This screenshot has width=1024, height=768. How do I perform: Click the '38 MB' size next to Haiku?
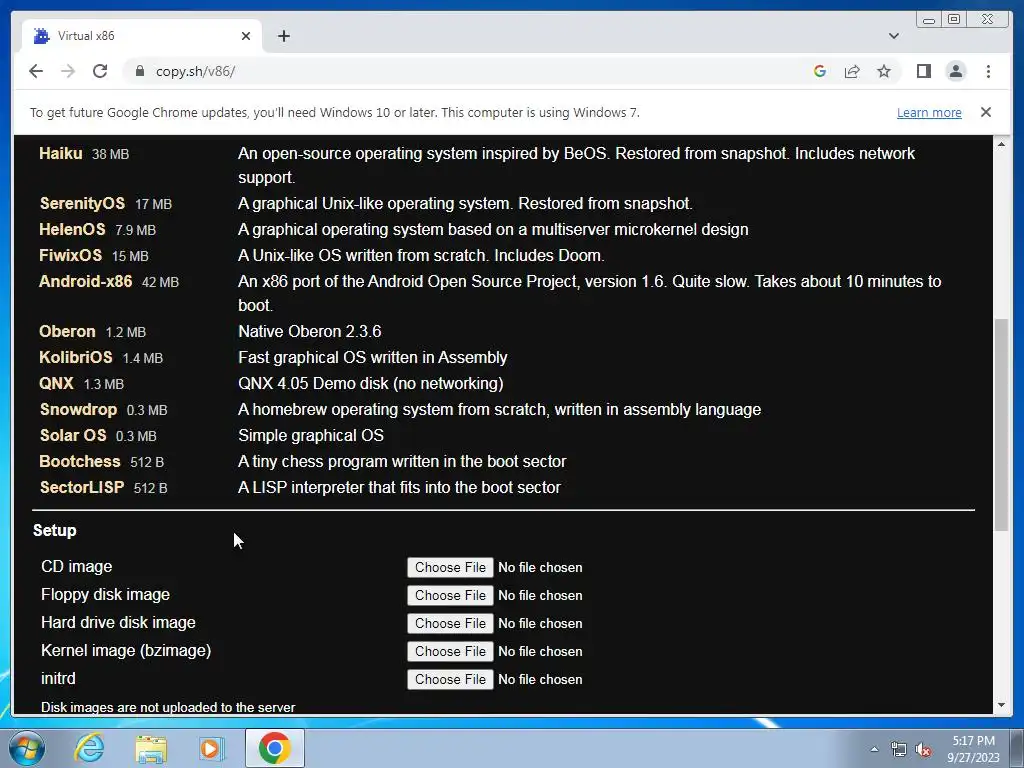click(110, 154)
